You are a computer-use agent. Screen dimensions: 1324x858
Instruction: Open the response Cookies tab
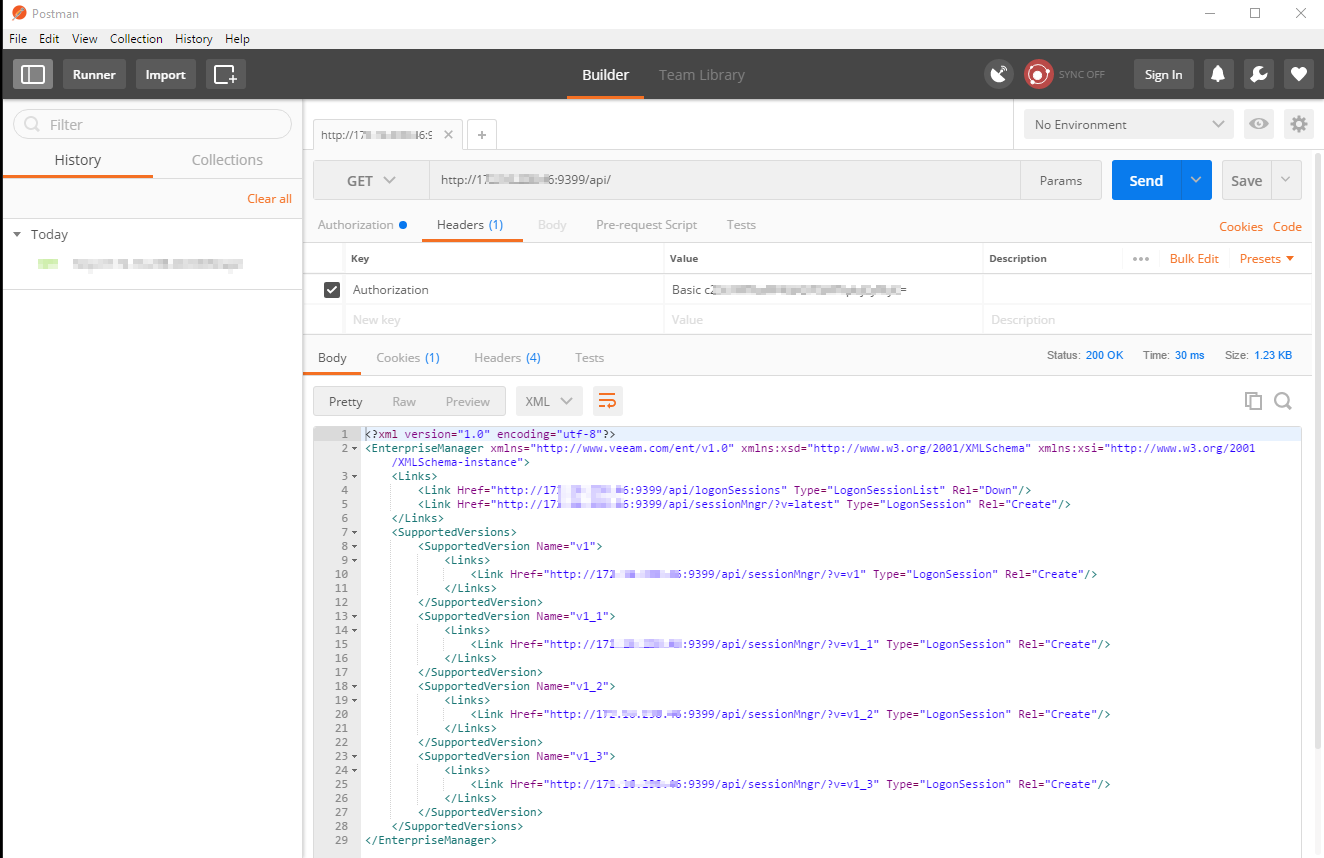[408, 357]
